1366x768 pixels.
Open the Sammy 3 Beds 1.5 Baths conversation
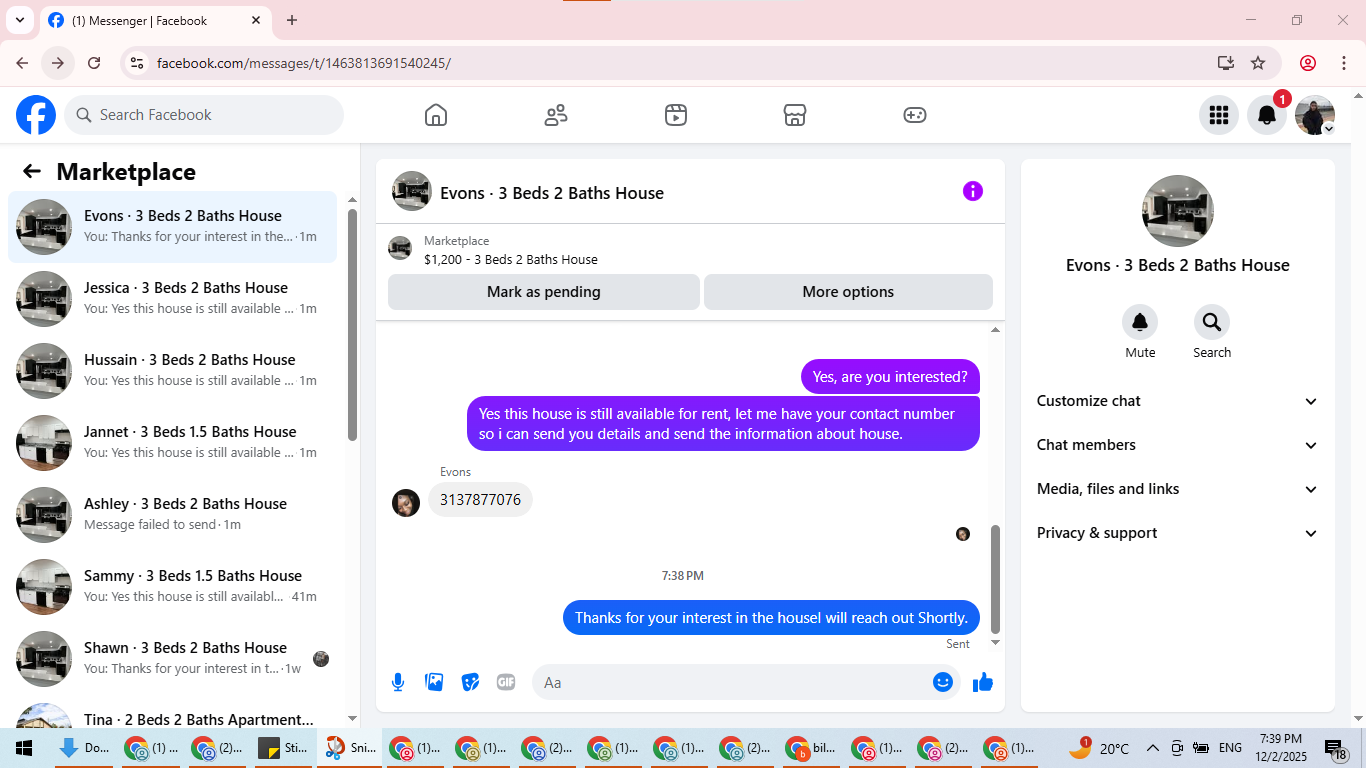tap(172, 587)
